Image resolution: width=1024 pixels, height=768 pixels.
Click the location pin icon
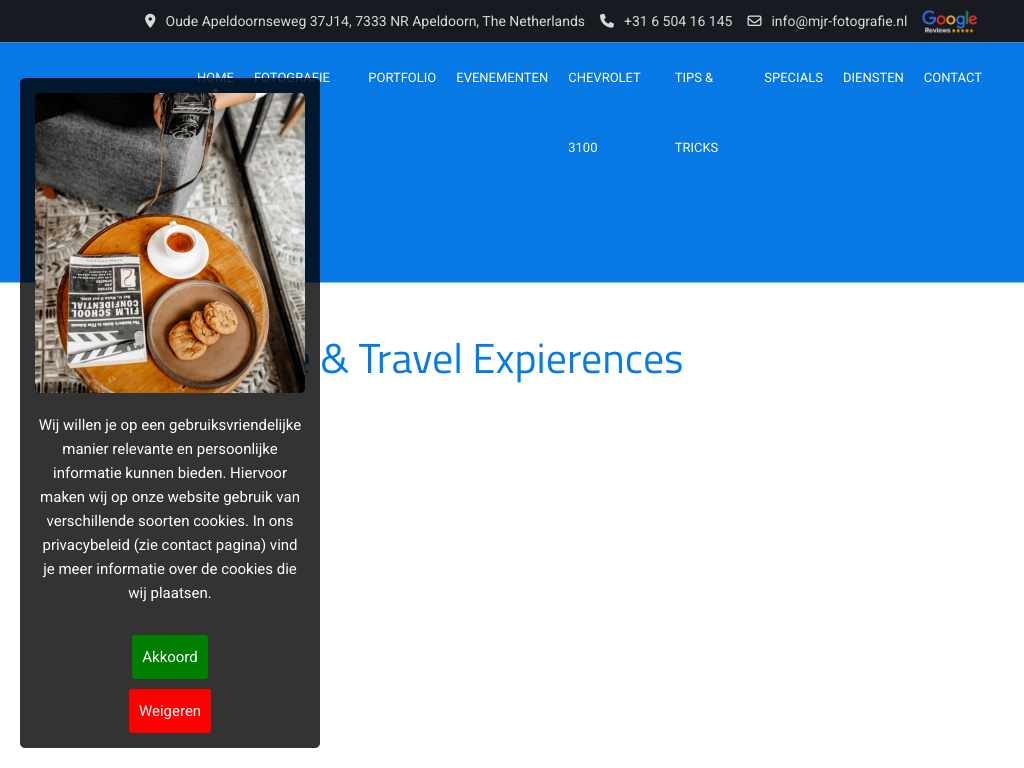point(150,22)
